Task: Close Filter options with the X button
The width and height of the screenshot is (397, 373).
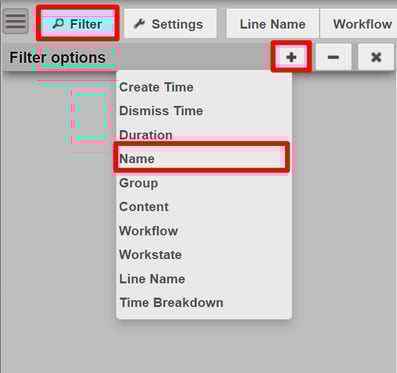Action: click(x=376, y=57)
